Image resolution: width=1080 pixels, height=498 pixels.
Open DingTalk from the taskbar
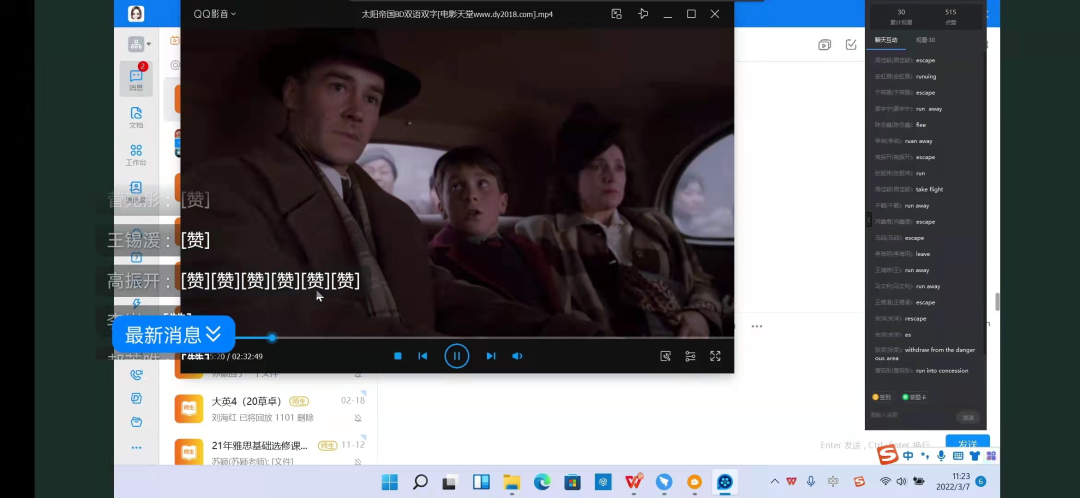664,482
